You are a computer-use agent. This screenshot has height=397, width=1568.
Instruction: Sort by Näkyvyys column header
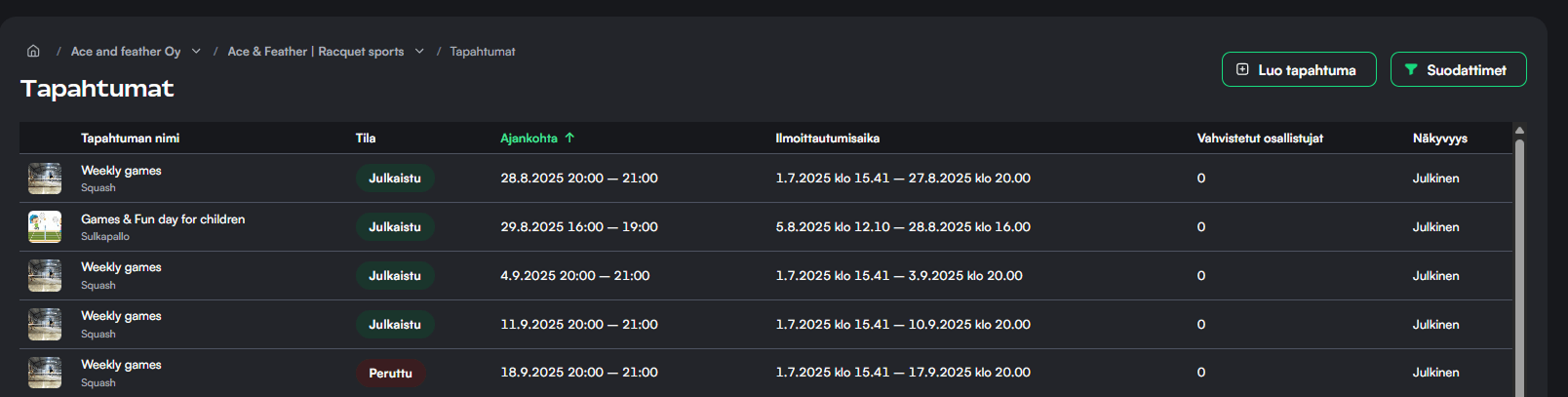[x=1439, y=139]
